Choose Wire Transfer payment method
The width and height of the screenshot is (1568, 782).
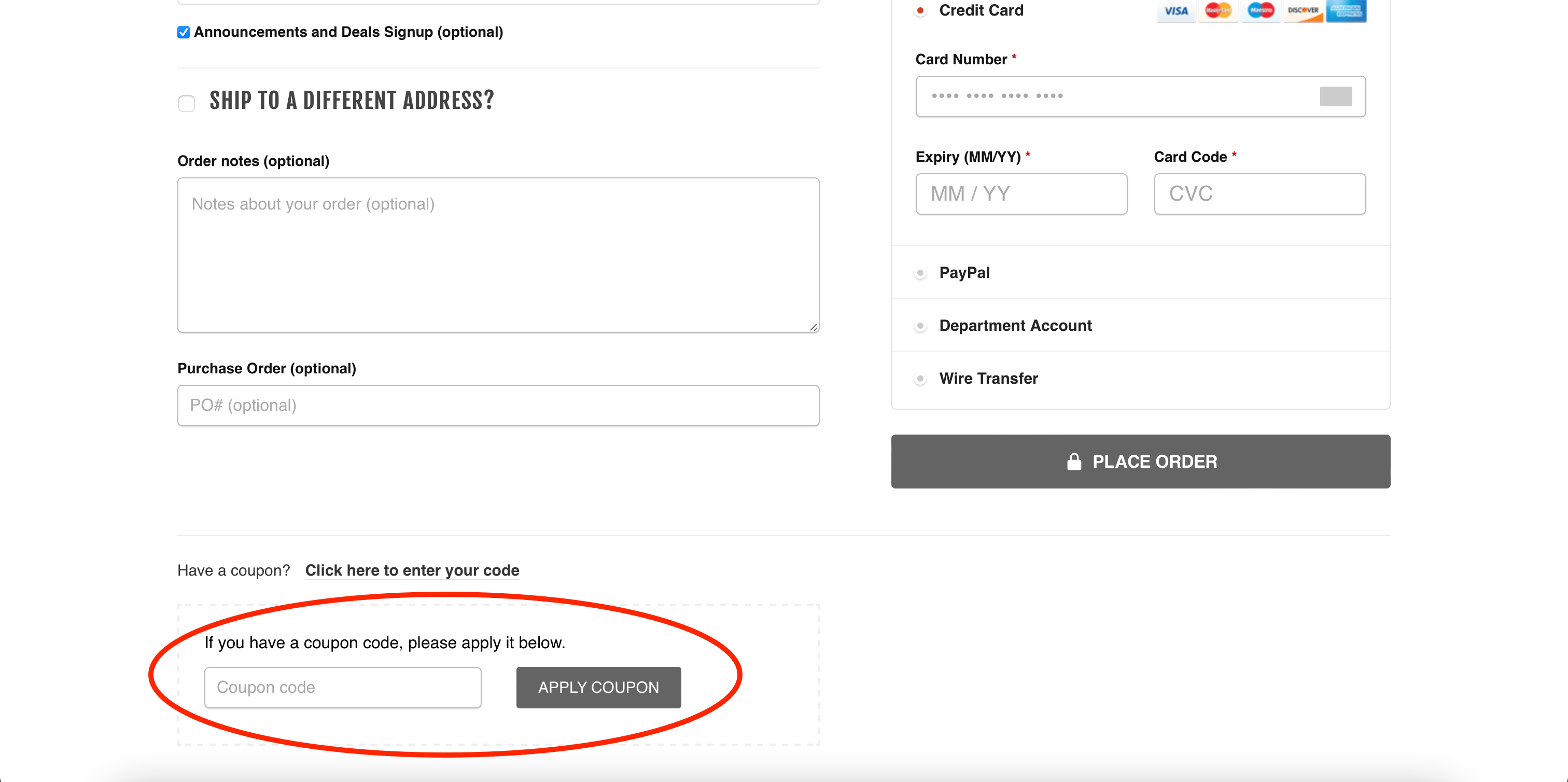[x=920, y=379]
